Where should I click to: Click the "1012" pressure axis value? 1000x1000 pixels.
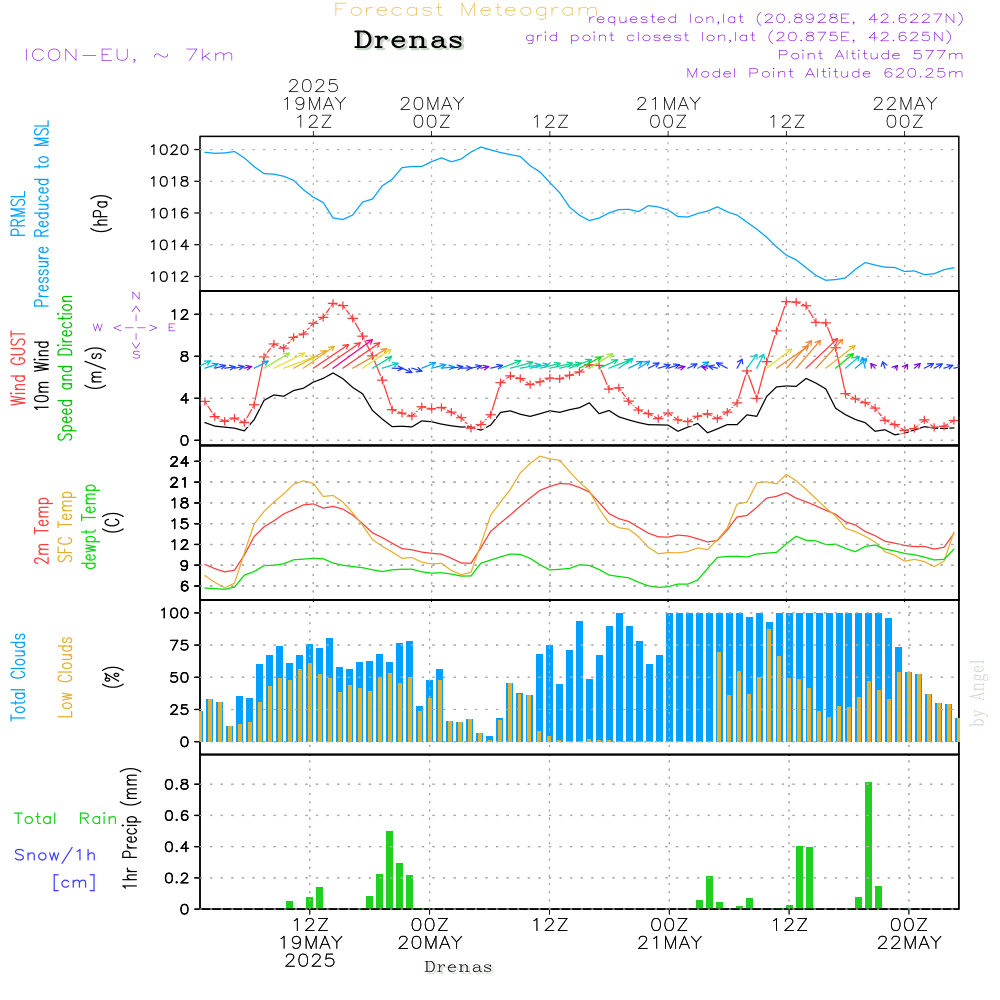tap(170, 277)
